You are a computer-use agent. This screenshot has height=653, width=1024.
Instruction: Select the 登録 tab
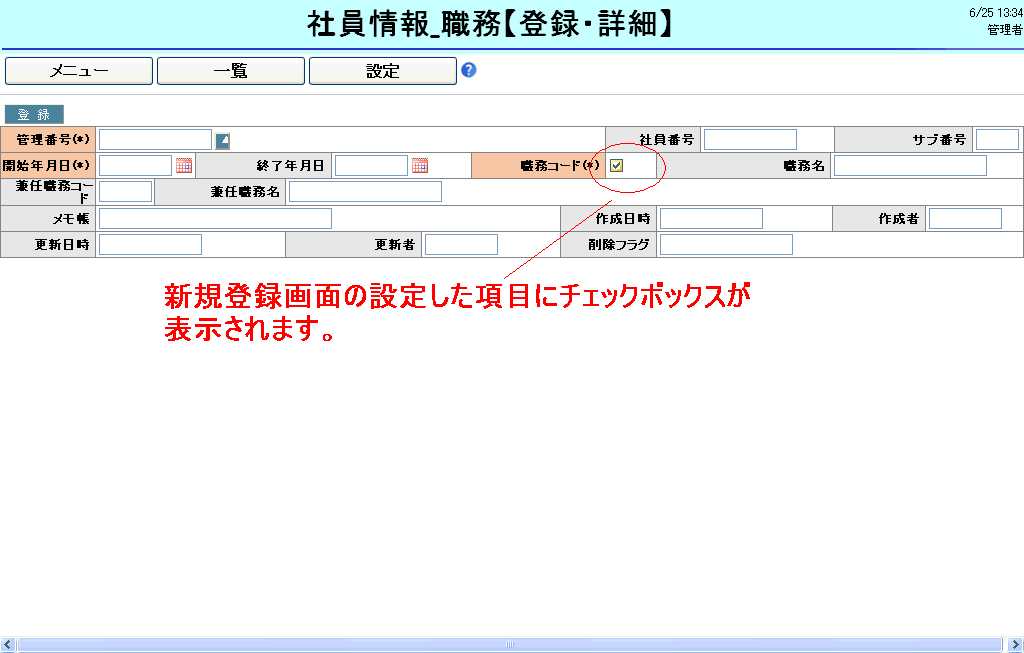[34, 115]
